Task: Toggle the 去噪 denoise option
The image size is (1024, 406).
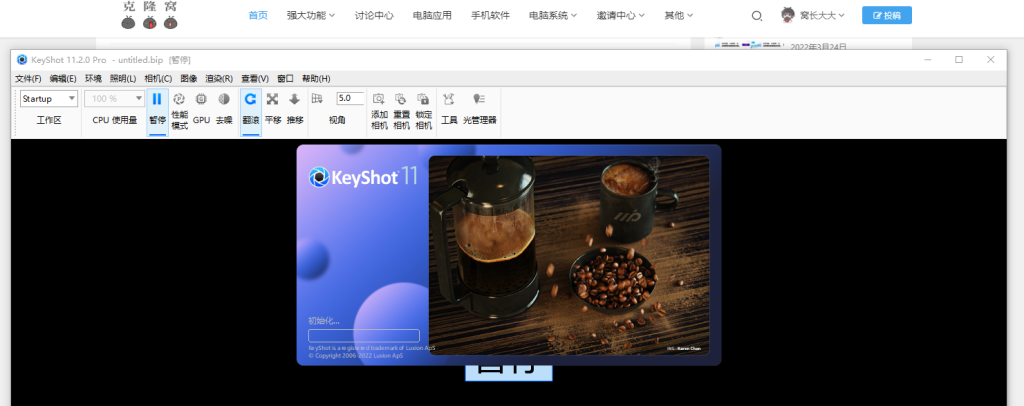Action: pyautogui.click(x=224, y=109)
